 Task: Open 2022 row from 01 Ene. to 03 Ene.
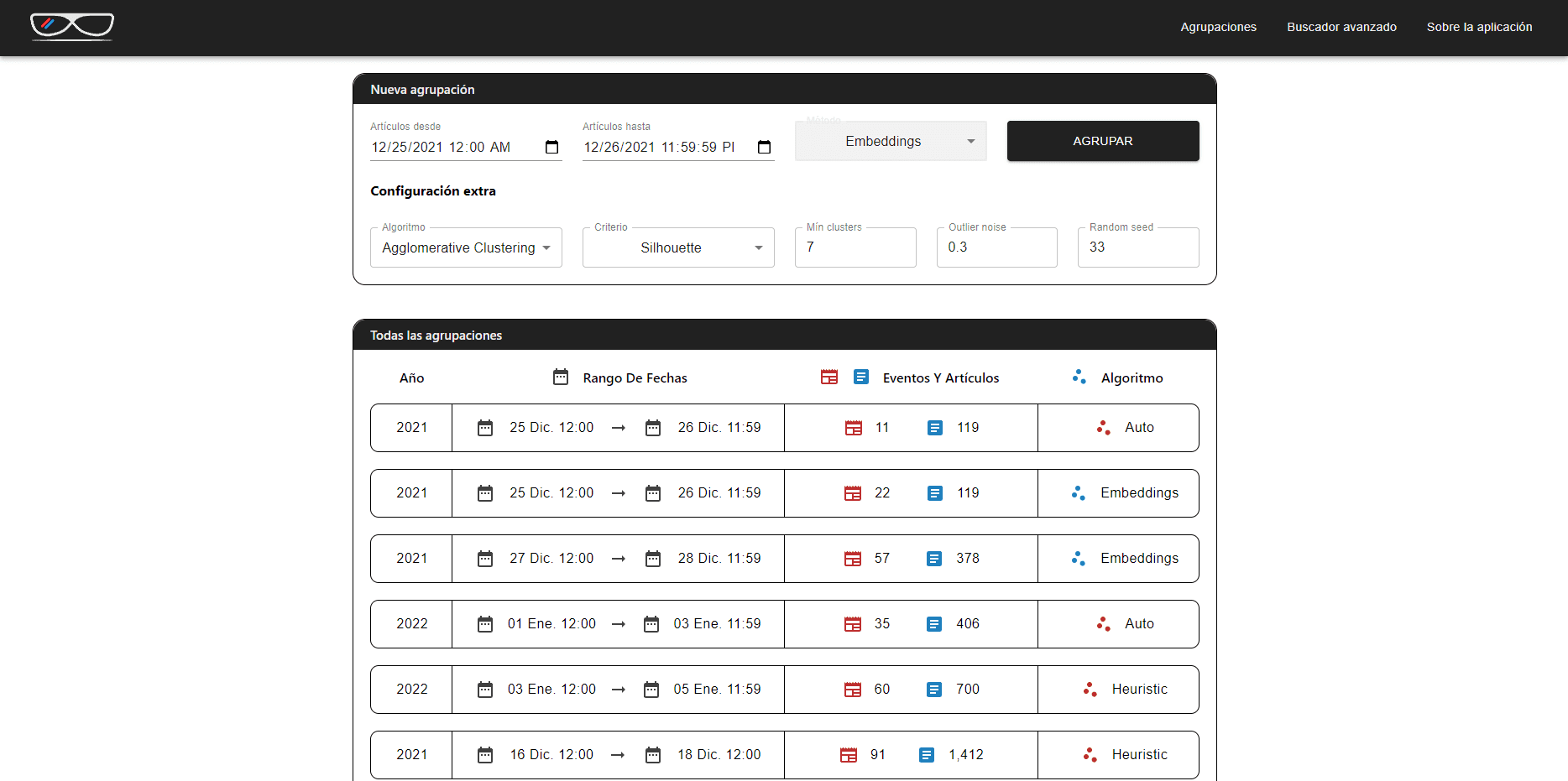784,624
